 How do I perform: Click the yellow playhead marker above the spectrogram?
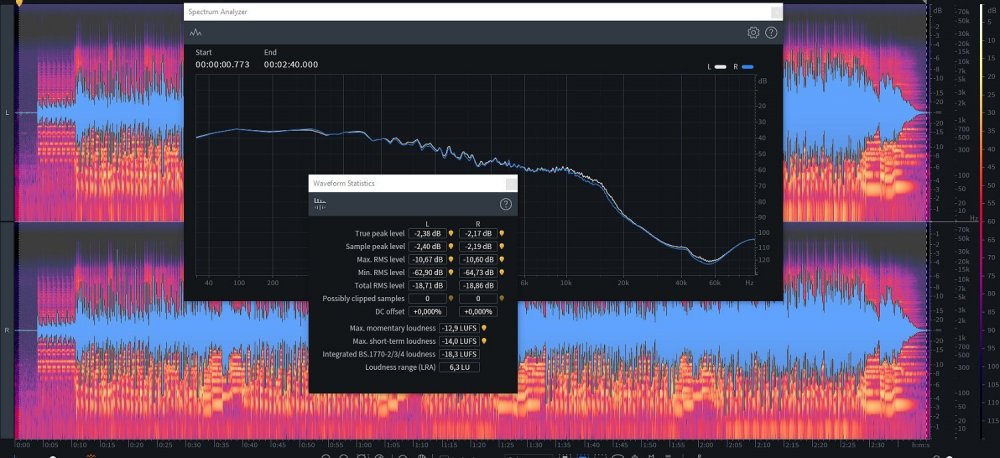[18, 4]
